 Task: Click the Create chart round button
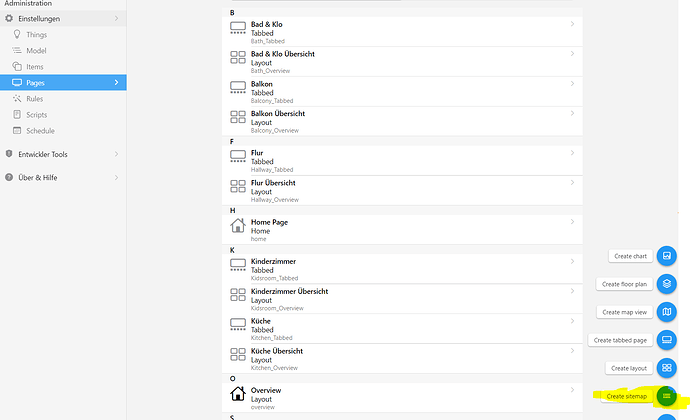[667, 256]
